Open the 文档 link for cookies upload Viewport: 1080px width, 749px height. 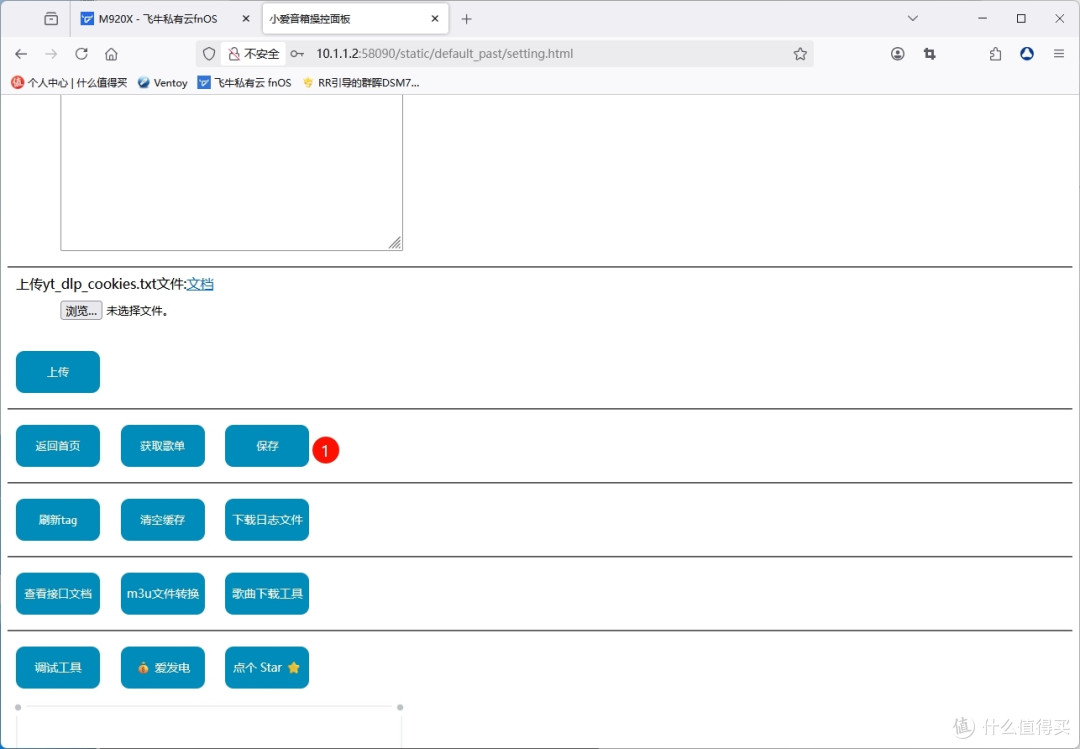(200, 284)
